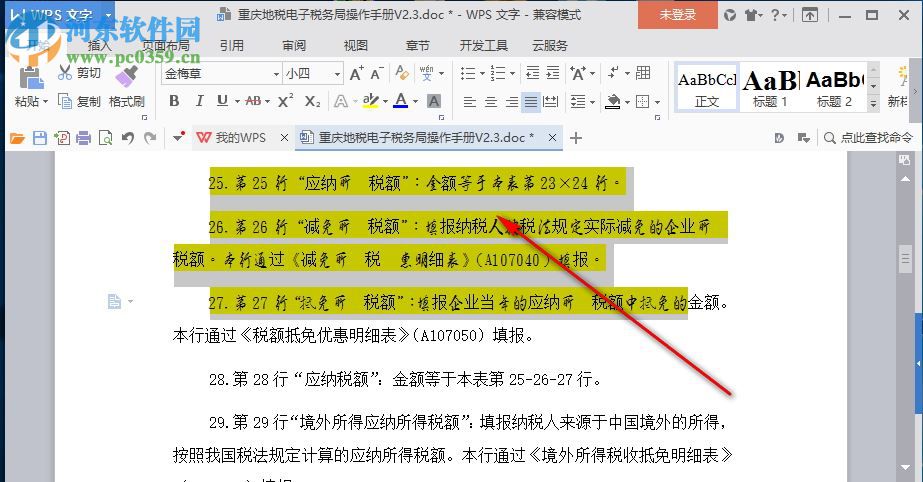Select the 正文 style
923x482 pixels.
(707, 87)
